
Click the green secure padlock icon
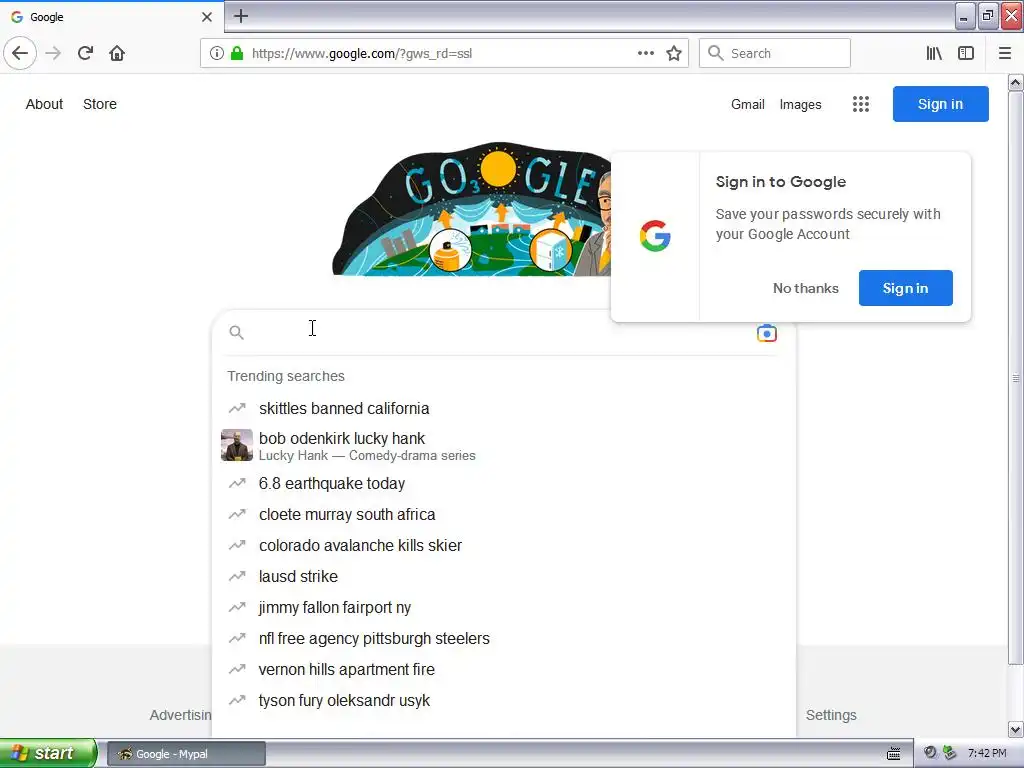[x=237, y=53]
